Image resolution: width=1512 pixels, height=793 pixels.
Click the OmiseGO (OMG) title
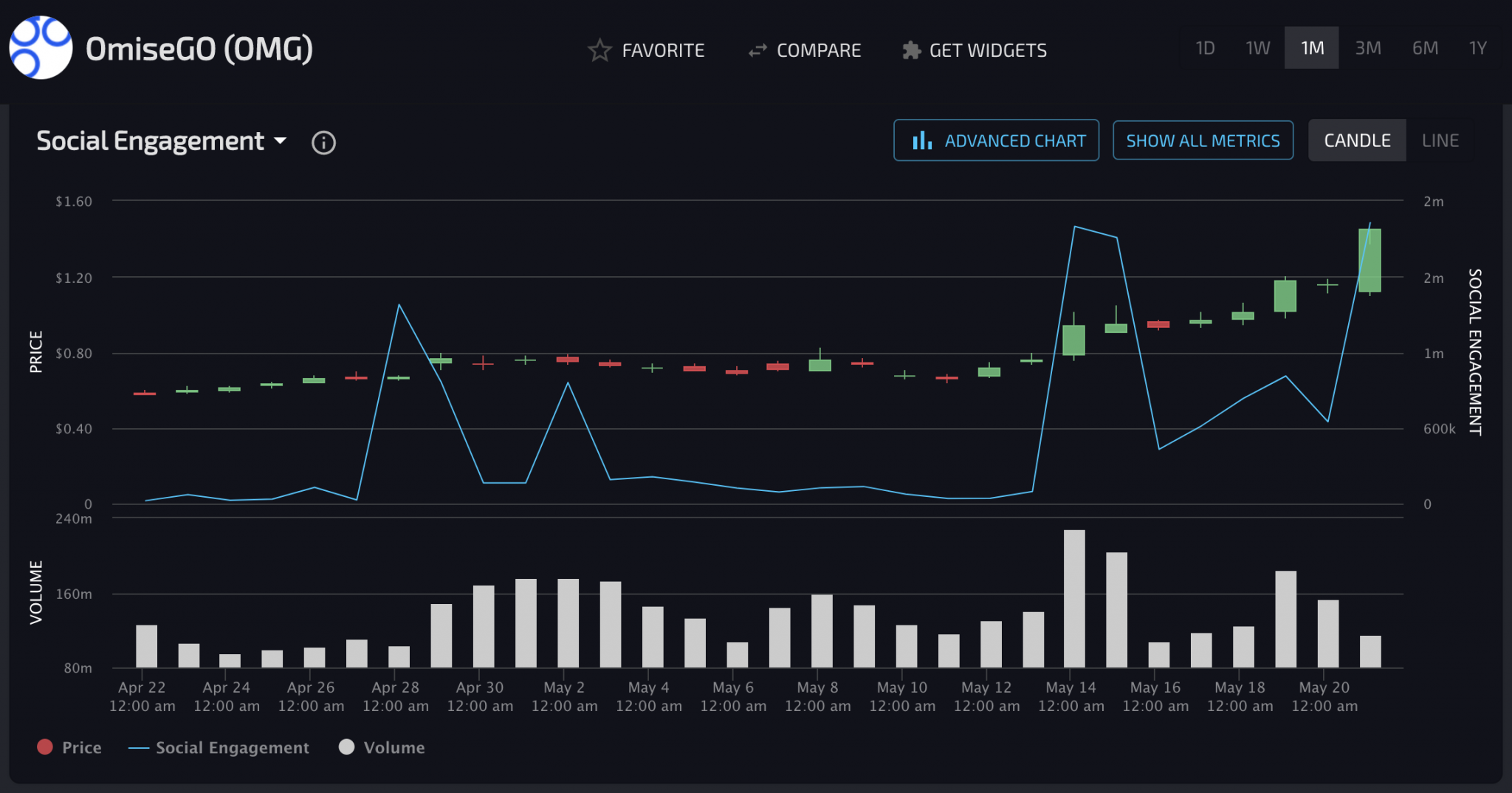tap(199, 49)
